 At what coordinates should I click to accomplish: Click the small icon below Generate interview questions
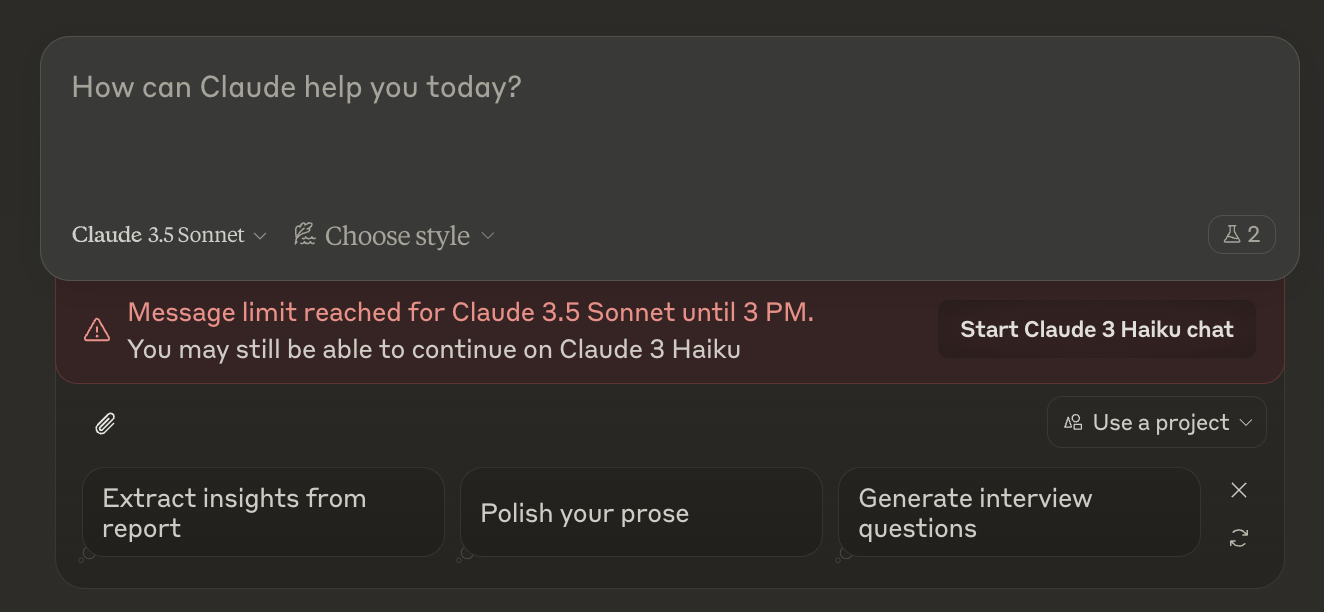click(843, 554)
